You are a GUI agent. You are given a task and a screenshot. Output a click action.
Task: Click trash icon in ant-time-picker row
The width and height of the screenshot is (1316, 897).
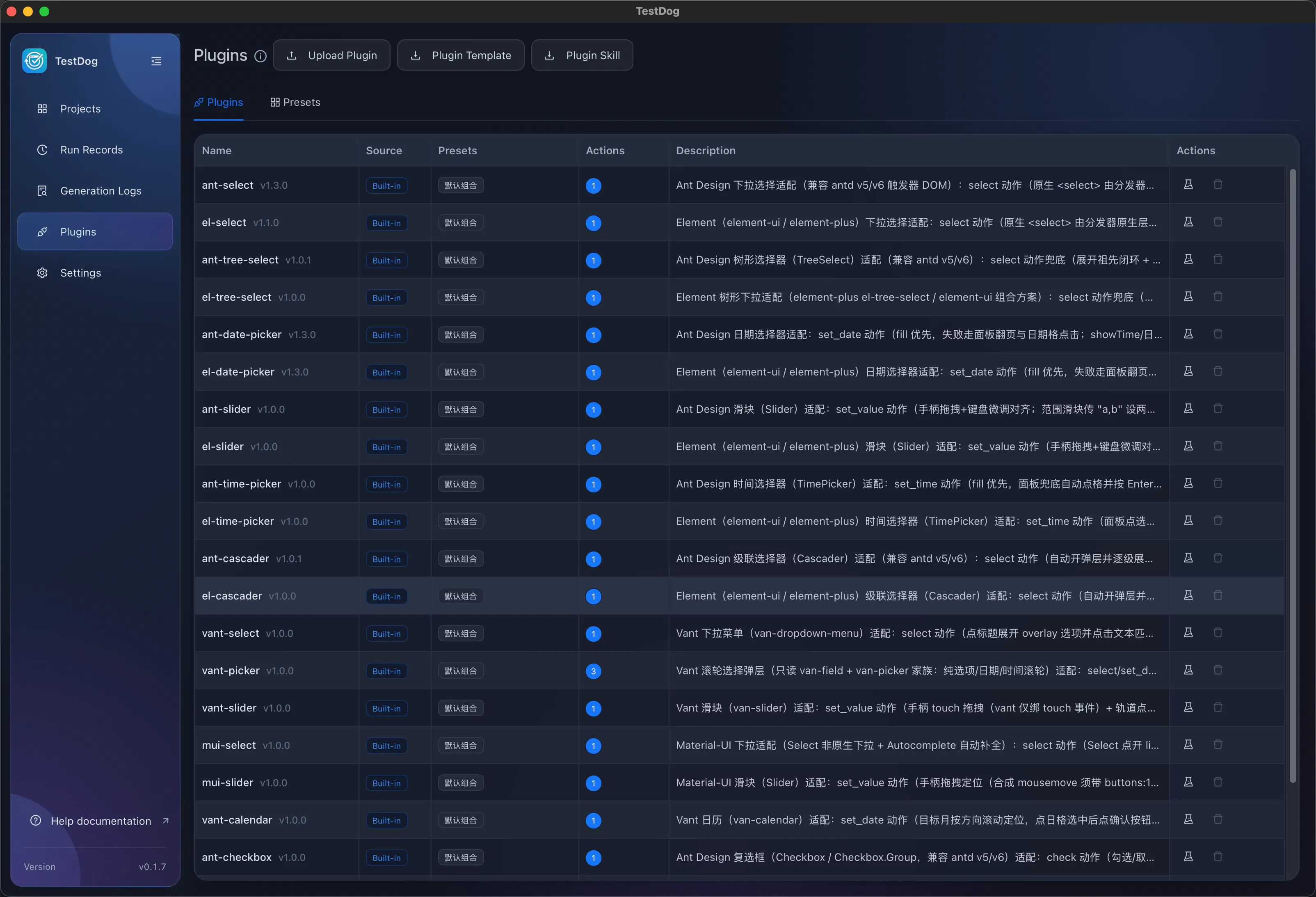pos(1218,484)
